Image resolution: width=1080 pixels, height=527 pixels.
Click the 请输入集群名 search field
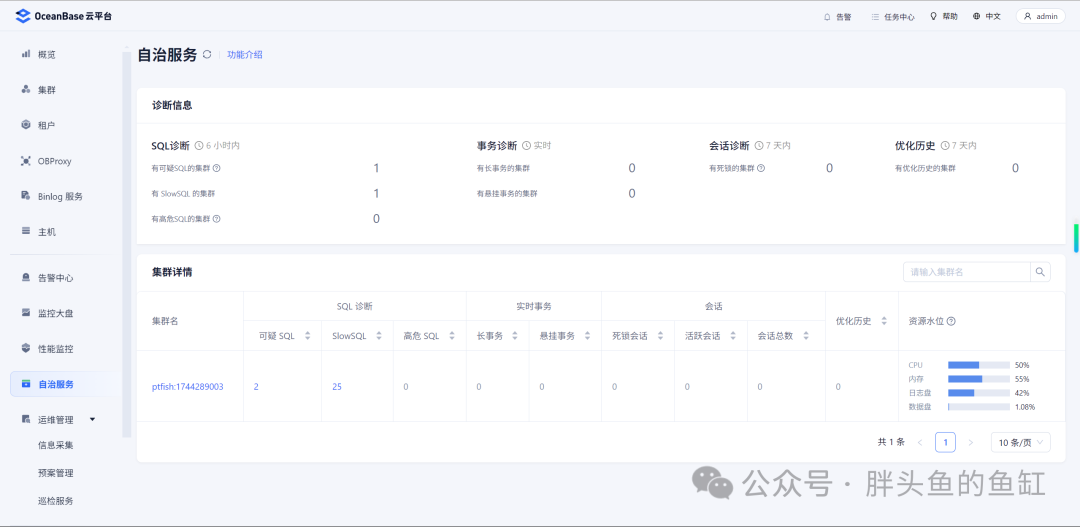point(967,272)
